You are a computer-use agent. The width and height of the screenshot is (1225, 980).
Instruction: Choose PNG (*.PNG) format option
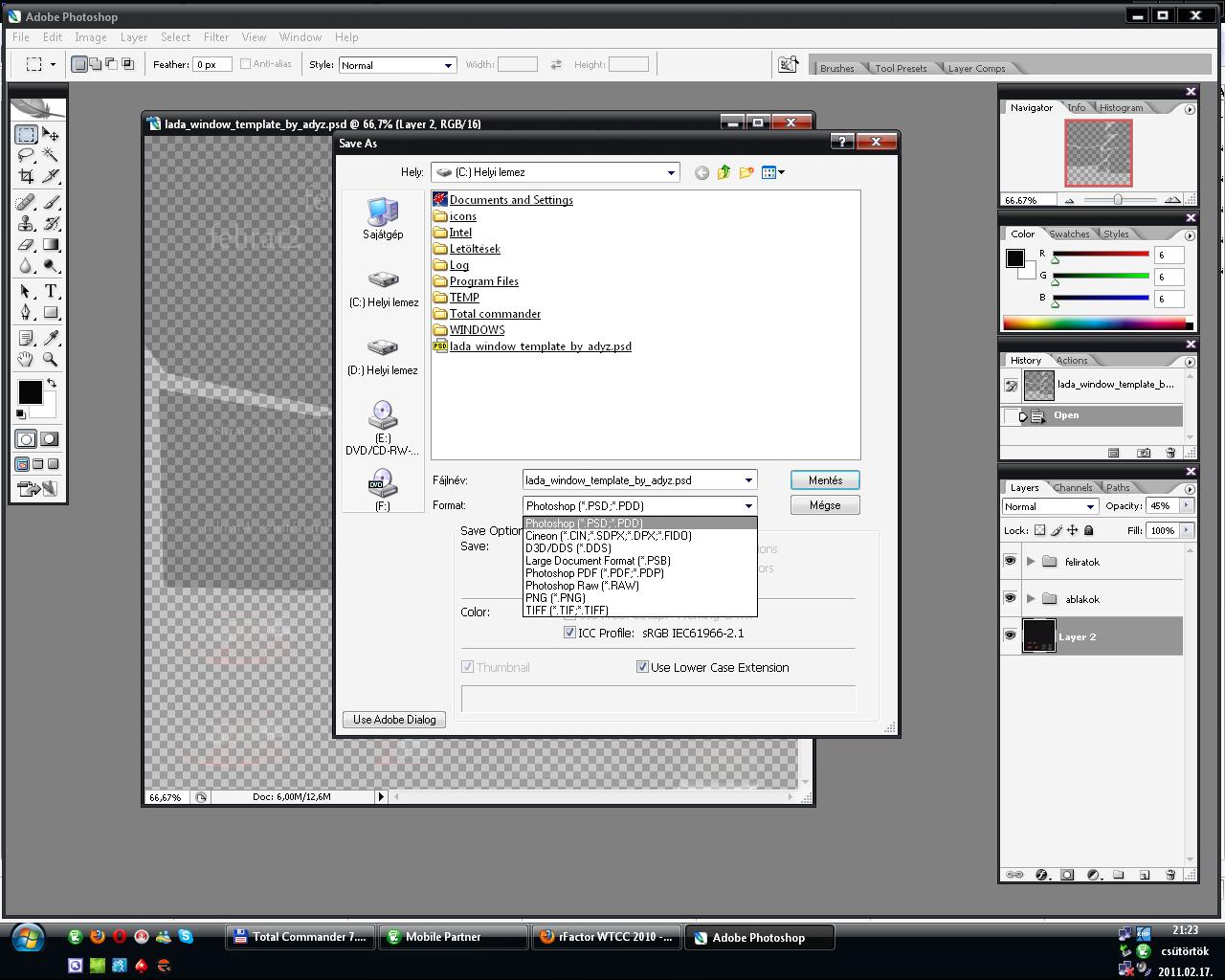(639, 598)
